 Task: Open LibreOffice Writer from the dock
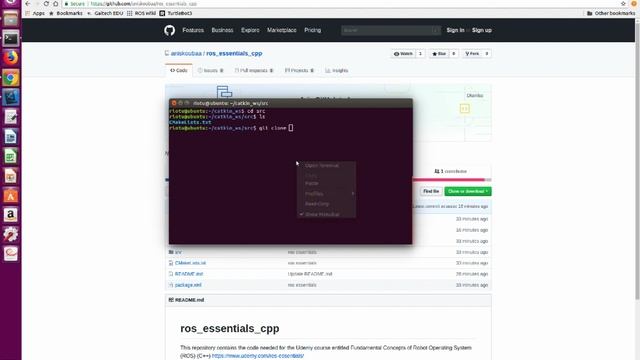[x=11, y=137]
